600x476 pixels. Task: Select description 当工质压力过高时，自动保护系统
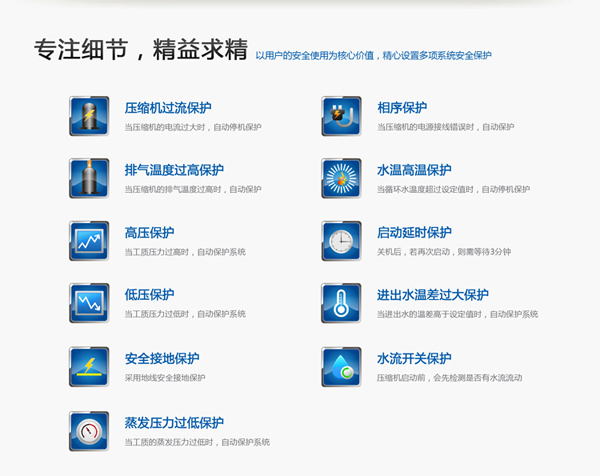pyautogui.click(x=185, y=252)
